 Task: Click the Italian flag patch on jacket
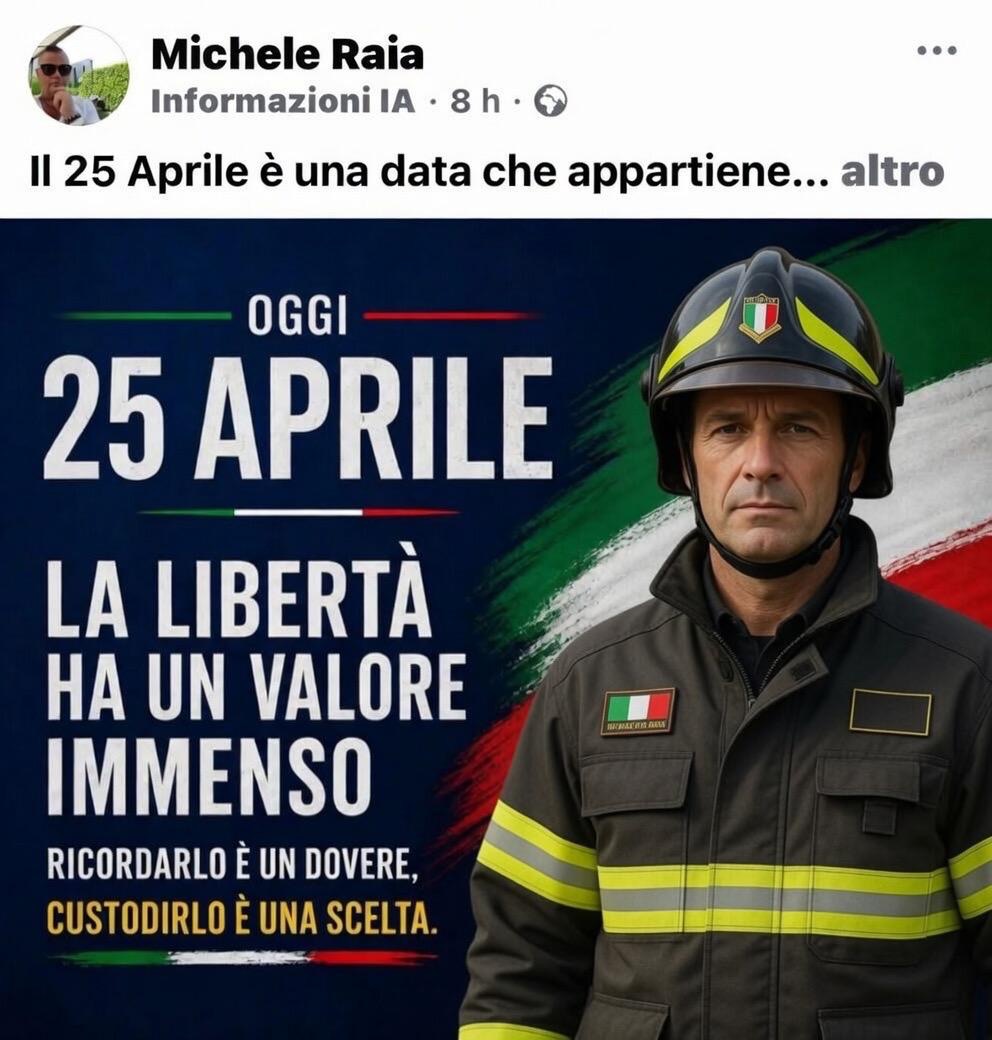(x=639, y=711)
